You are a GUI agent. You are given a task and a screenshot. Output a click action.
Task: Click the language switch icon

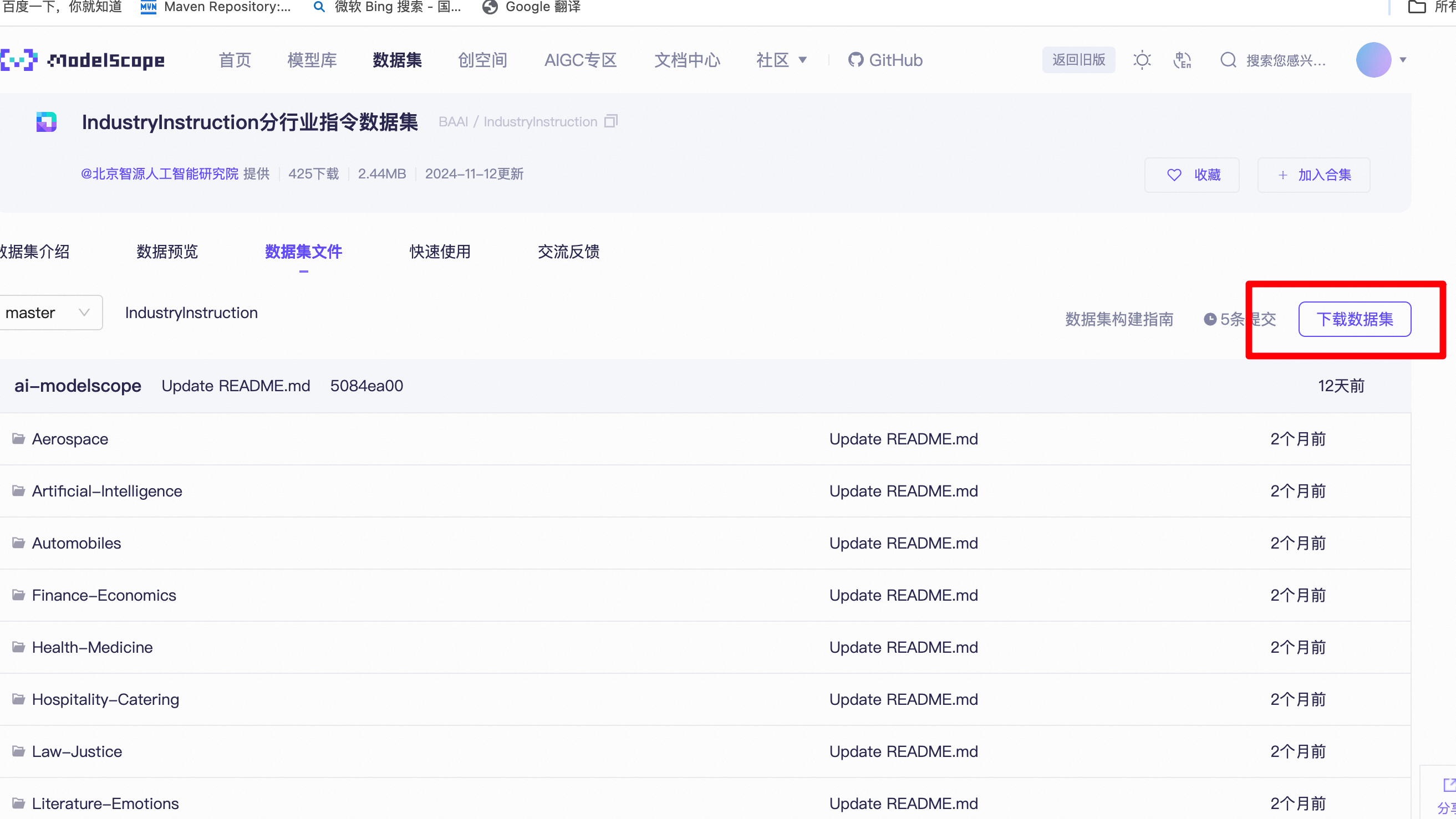(x=1182, y=60)
